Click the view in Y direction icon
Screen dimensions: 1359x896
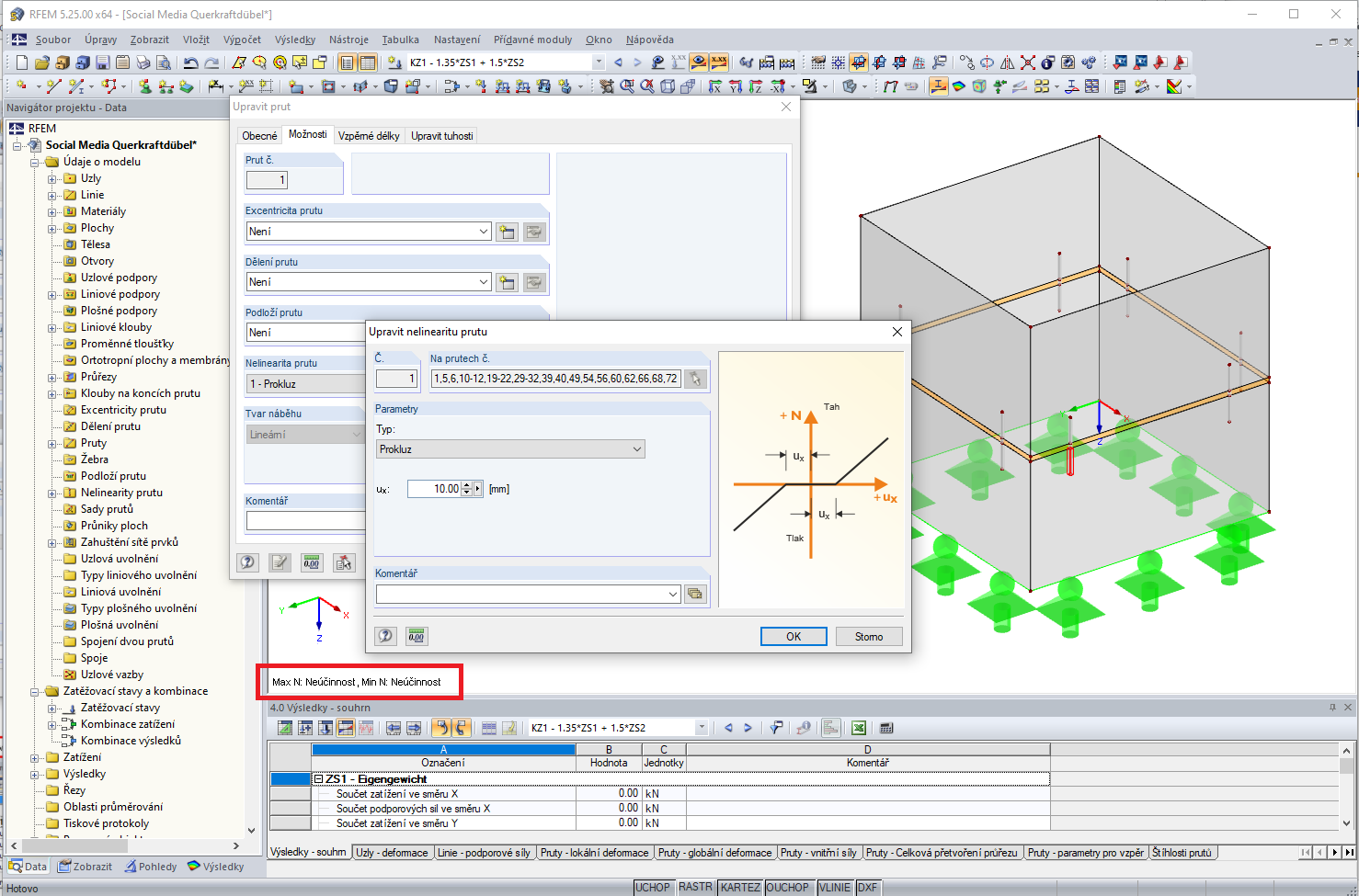(x=735, y=86)
